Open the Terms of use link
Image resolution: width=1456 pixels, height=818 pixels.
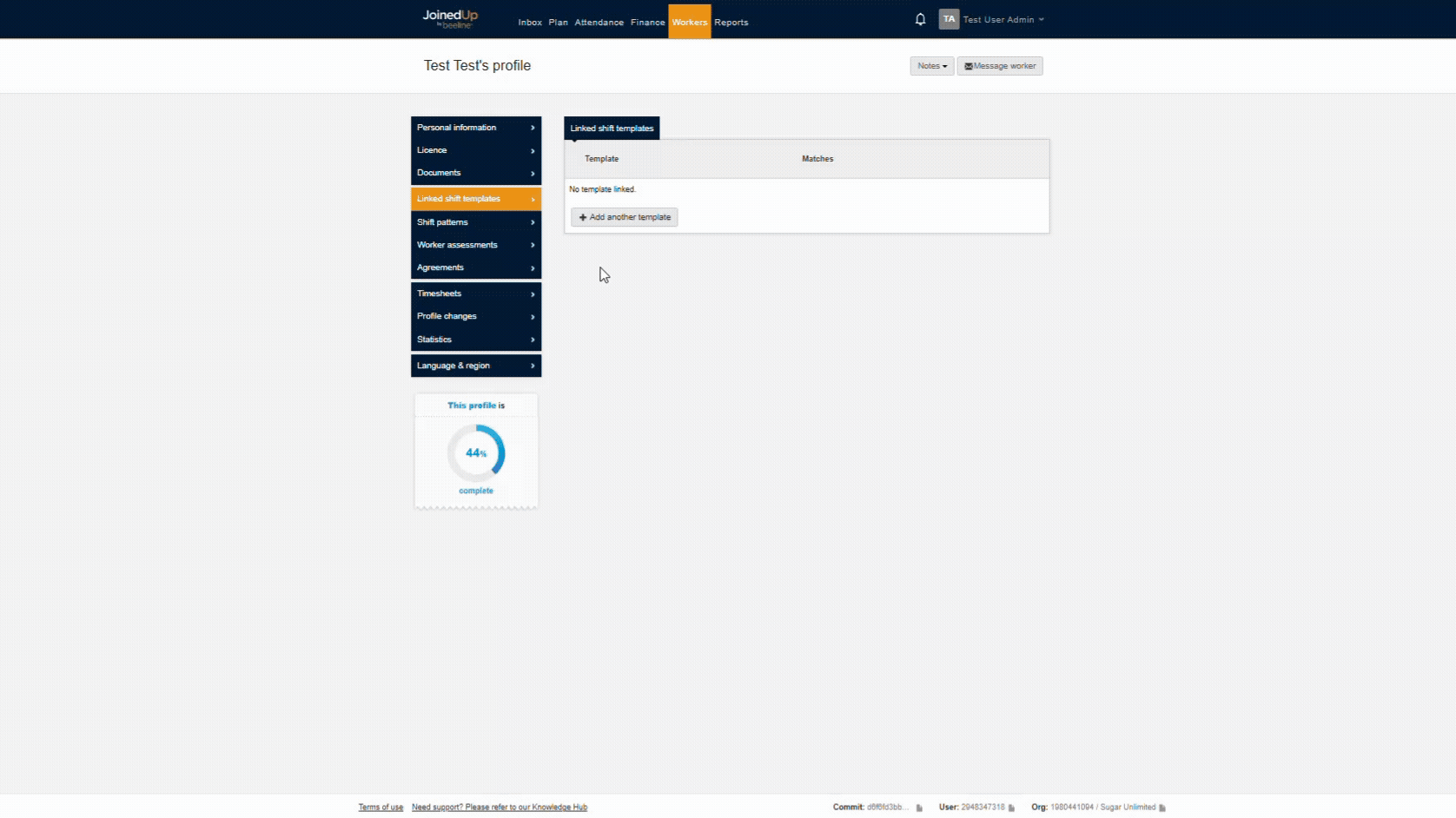click(381, 808)
